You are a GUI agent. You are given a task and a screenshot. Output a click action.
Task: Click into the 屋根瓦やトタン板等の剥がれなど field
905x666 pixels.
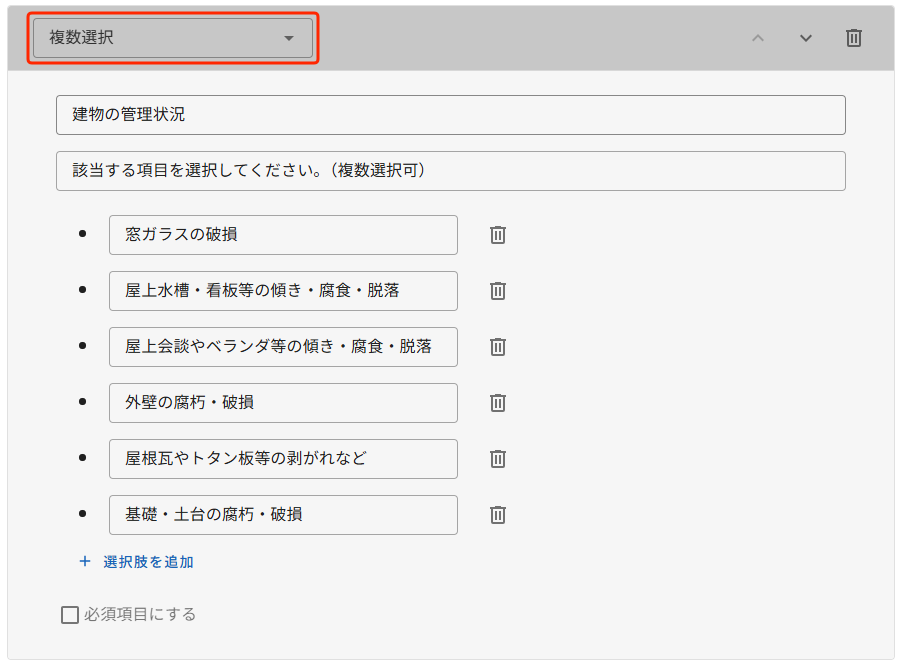point(283,459)
